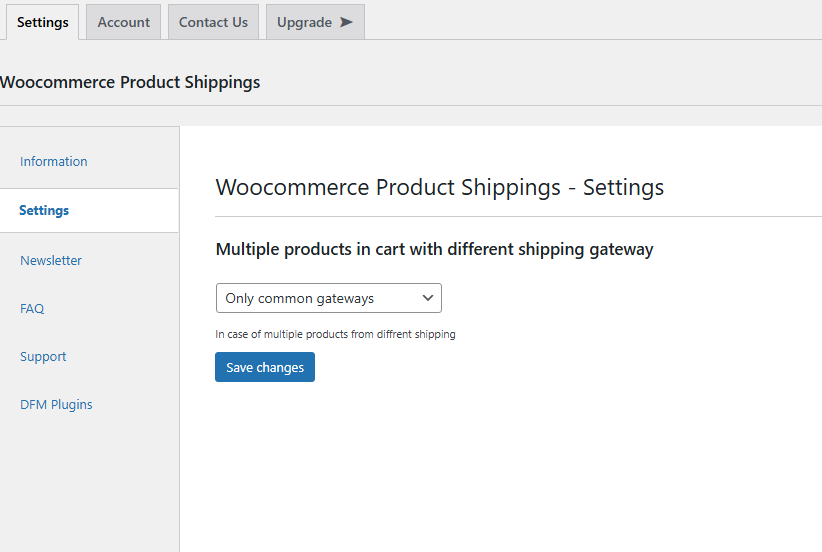Click the Multiple products in cart subheading
The height and width of the screenshot is (552, 822).
tap(434, 249)
